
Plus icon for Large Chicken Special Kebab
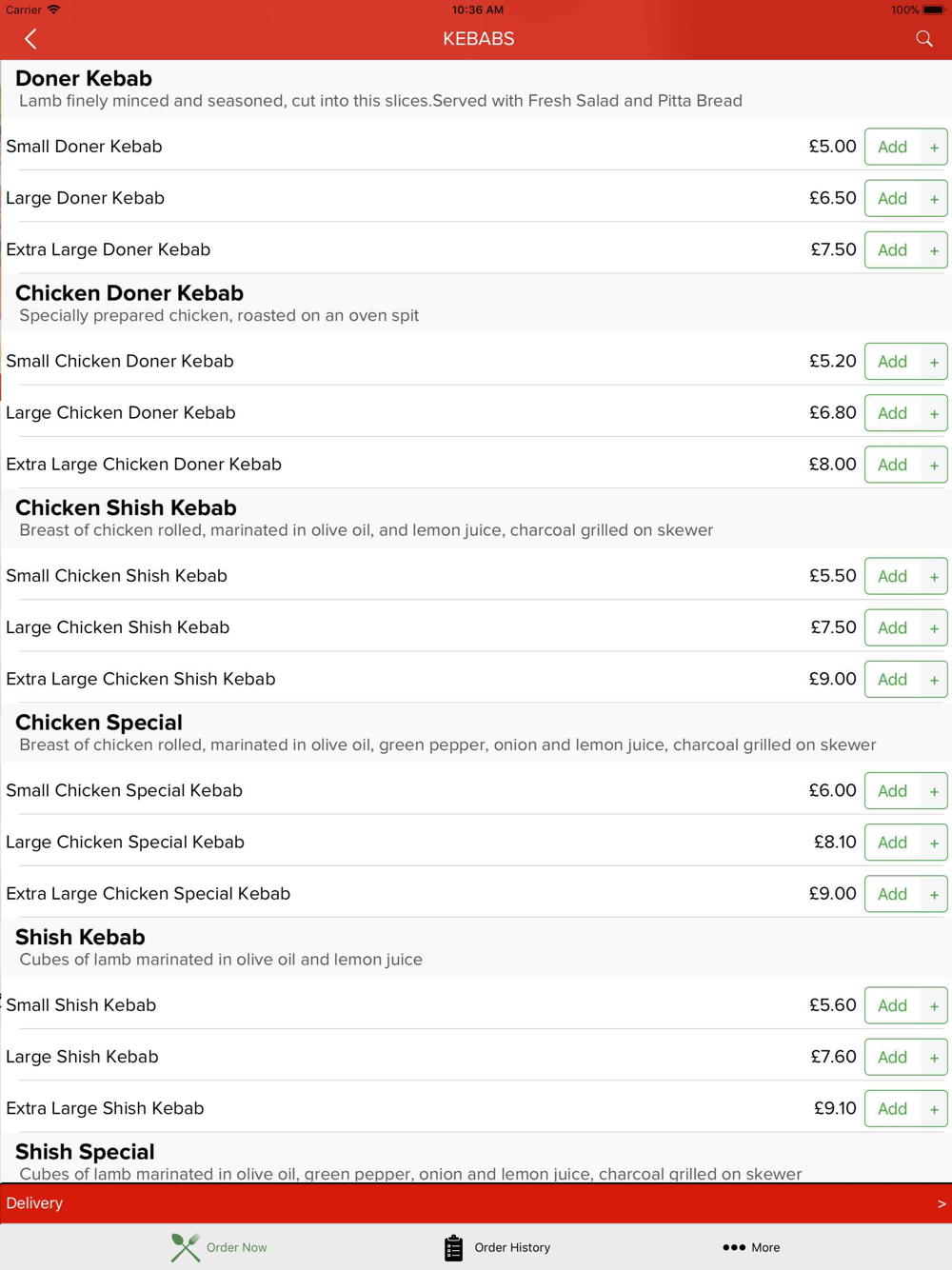pyautogui.click(x=934, y=843)
